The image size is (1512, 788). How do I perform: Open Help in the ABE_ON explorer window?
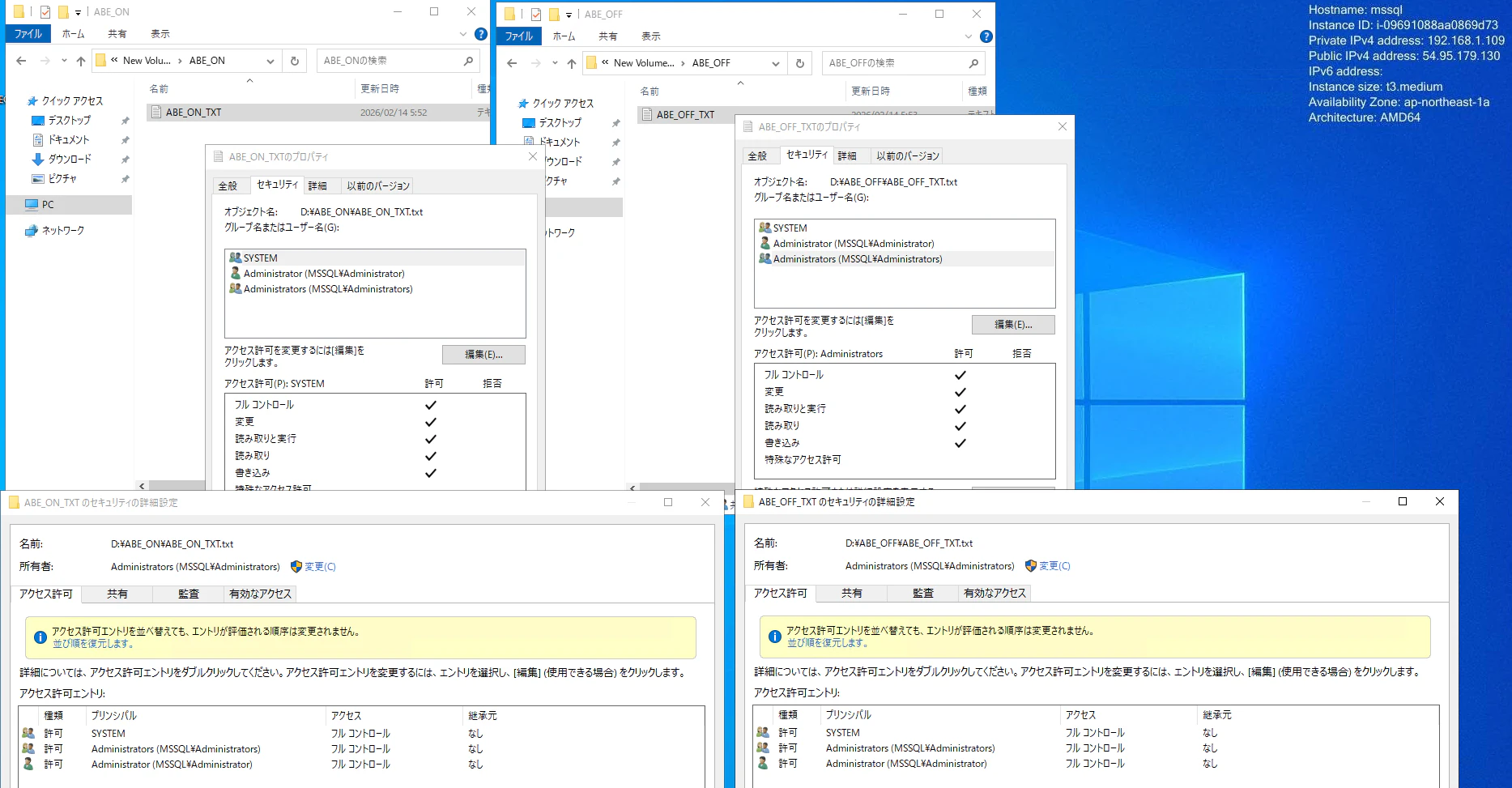tap(481, 34)
